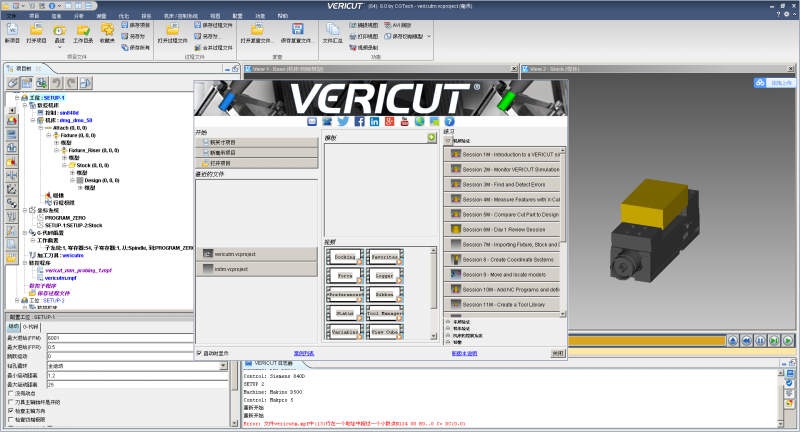Toggle the 启动时显示 show at startup checkbox
Image resolution: width=800 pixels, height=432 pixels.
click(199, 352)
